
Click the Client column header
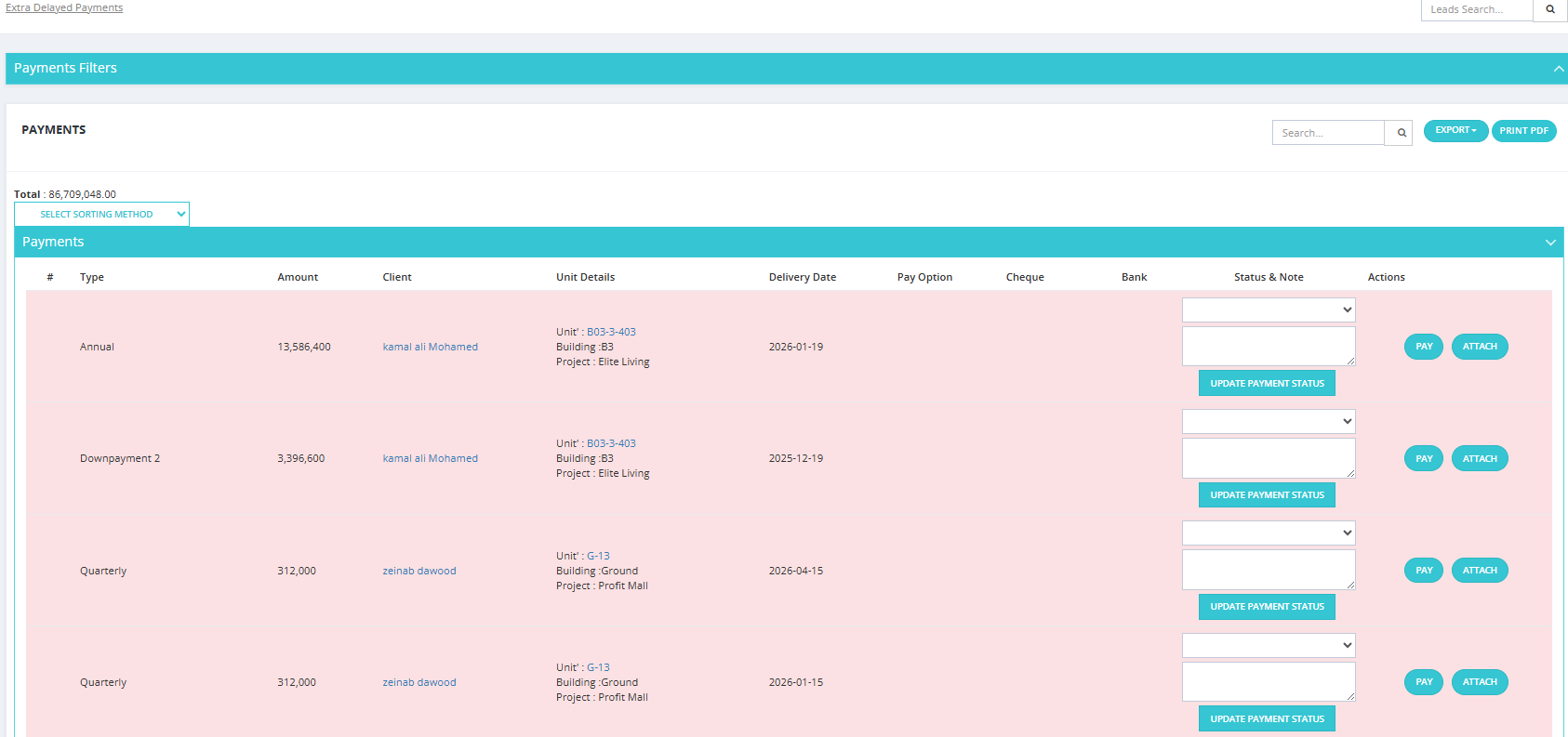click(x=397, y=277)
